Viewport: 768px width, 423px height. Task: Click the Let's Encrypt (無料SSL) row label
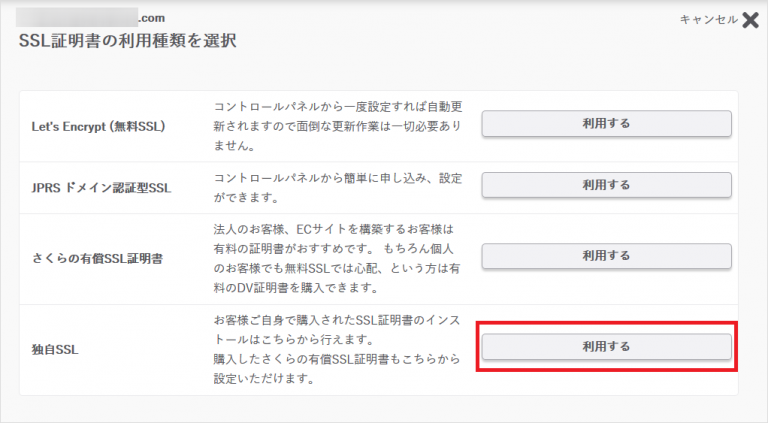99,127
